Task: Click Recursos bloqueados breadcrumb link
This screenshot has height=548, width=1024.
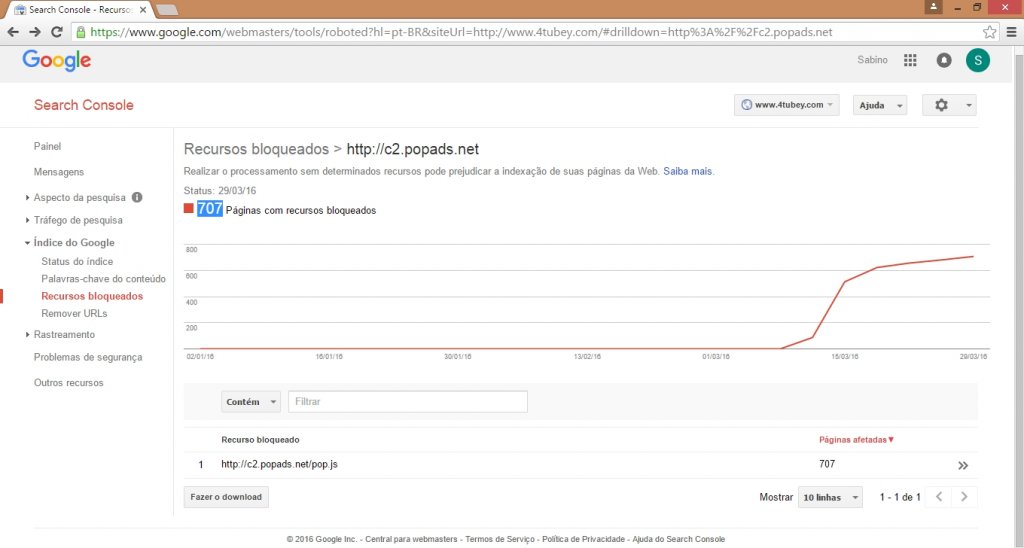Action: (x=256, y=149)
